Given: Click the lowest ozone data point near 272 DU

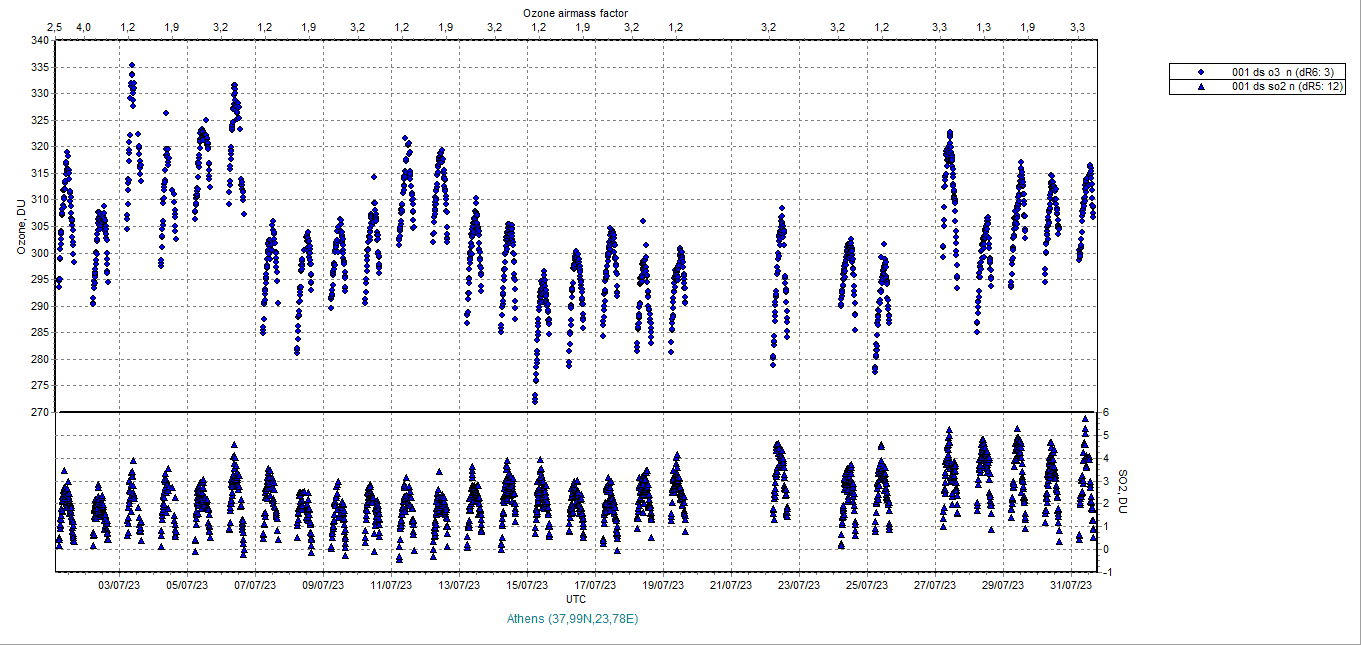Looking at the screenshot, I should click(535, 402).
